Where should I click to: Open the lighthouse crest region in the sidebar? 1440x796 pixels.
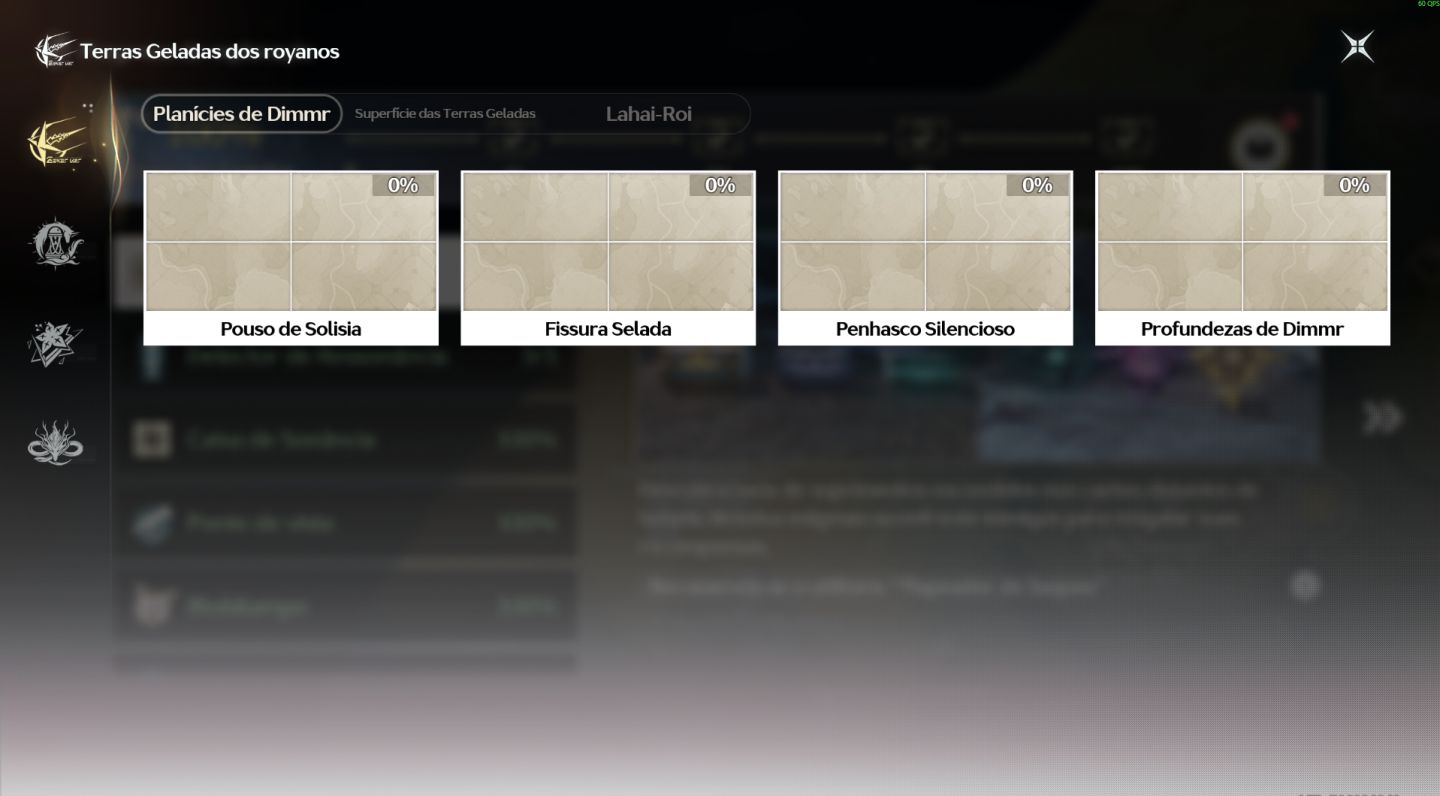pos(55,243)
